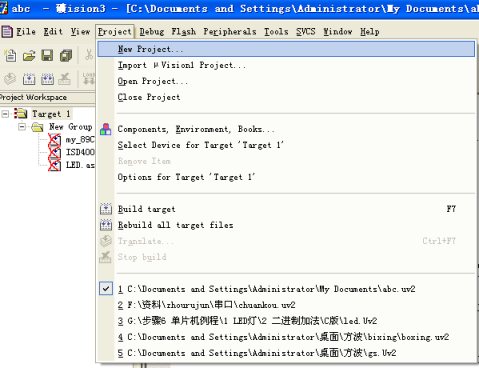479x368 pixels.
Task: Click the Build target toolbar icon
Action: [29, 79]
